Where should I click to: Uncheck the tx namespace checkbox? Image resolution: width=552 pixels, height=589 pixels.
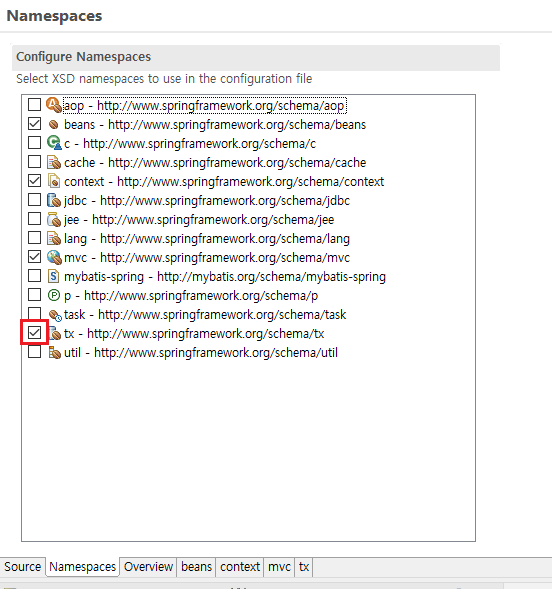click(35, 332)
